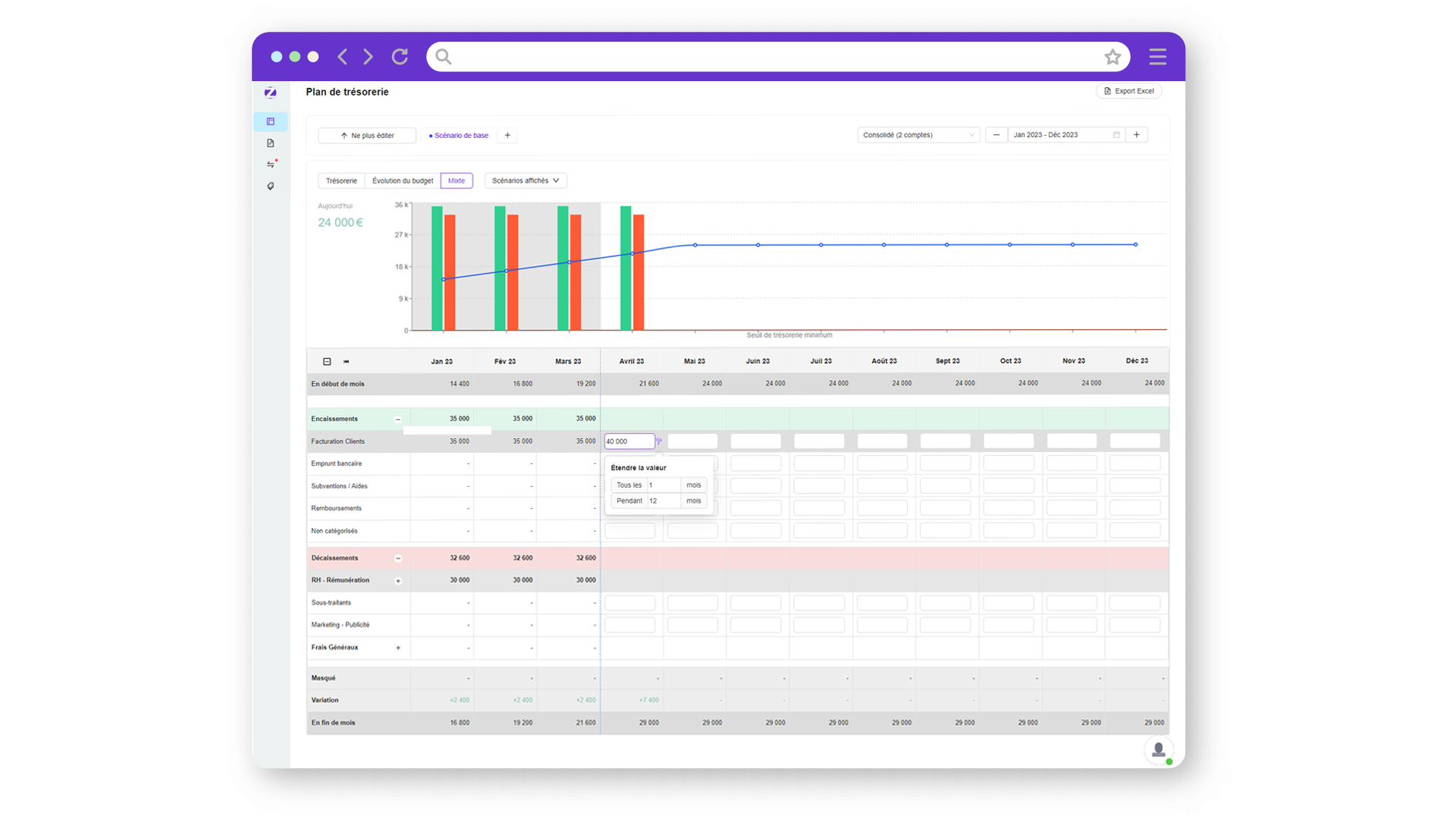Viewport: 1456px width, 819px height.
Task: Collapse the Encaissements section
Action: (397, 419)
